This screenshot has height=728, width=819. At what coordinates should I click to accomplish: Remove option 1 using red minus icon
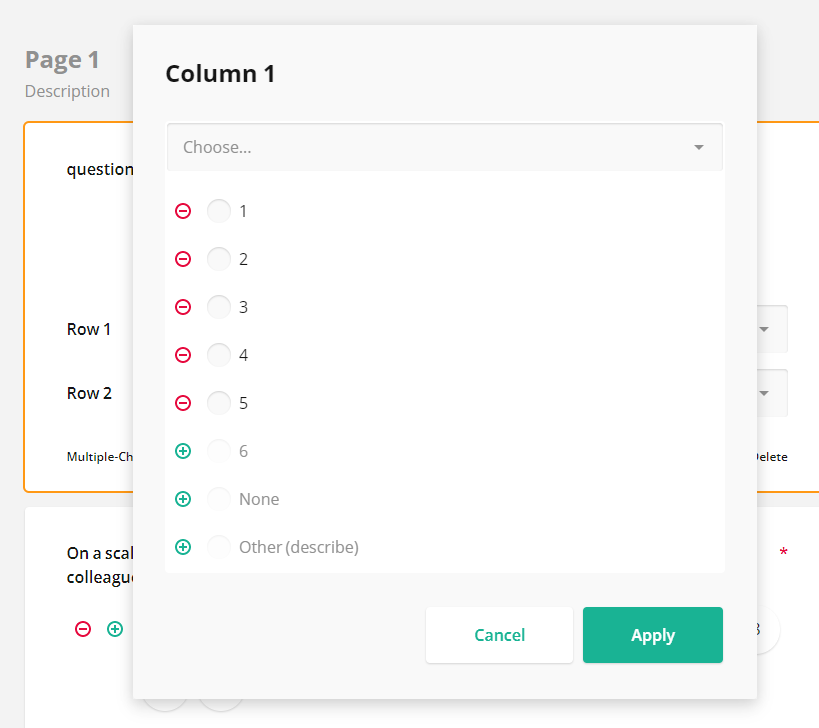[183, 211]
